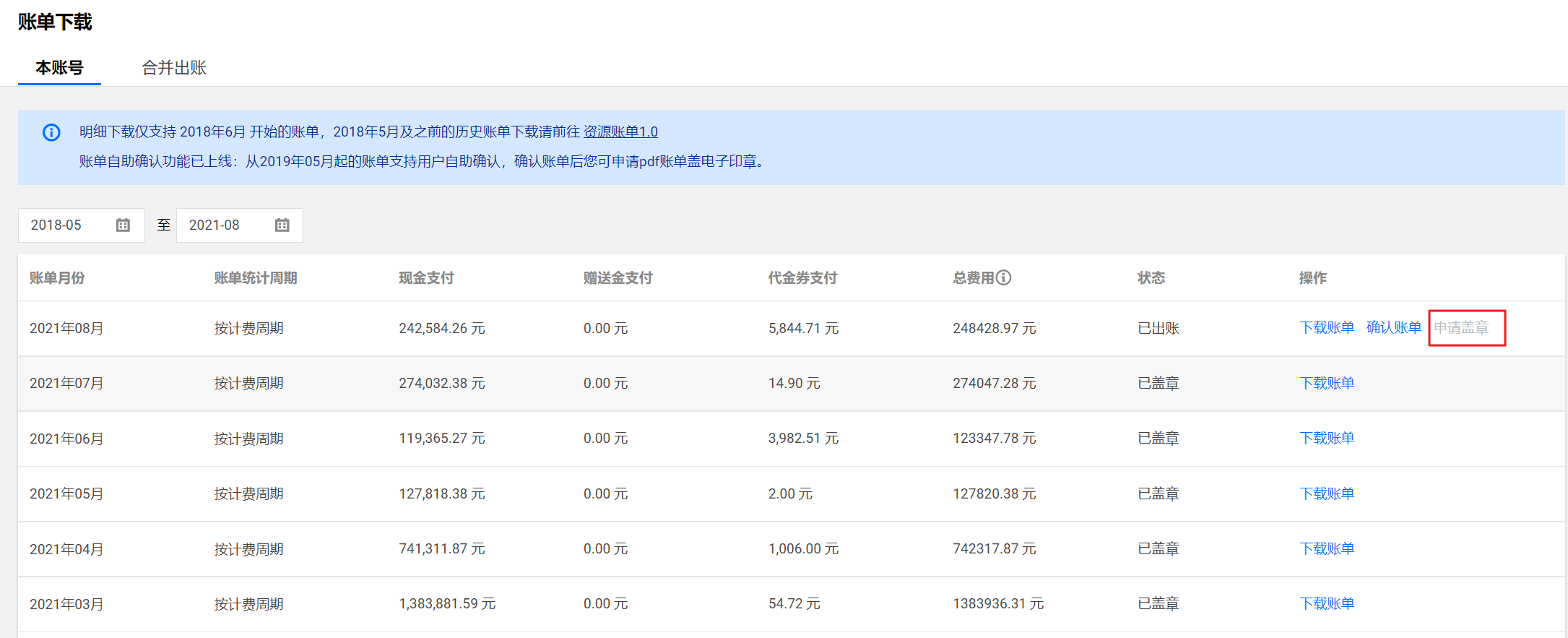Click the 已出账 status in the 2021年08月 row
The image size is (1568, 638).
1158,328
